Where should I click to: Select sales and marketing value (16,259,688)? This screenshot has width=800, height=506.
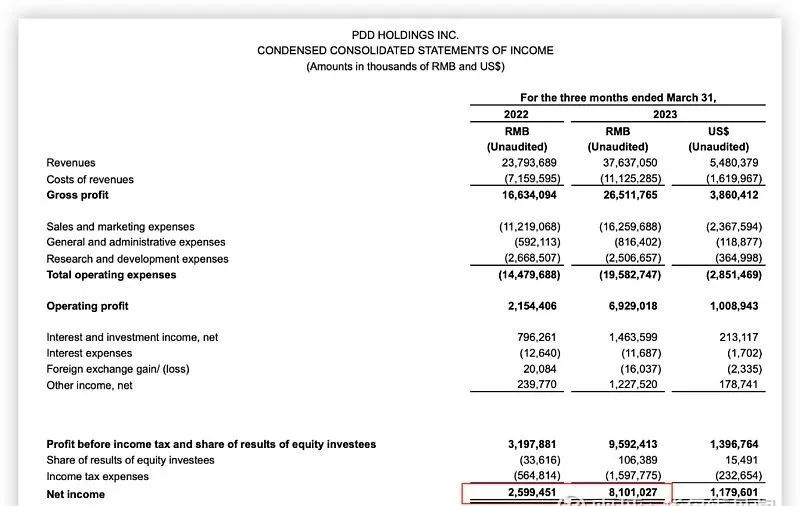point(630,226)
